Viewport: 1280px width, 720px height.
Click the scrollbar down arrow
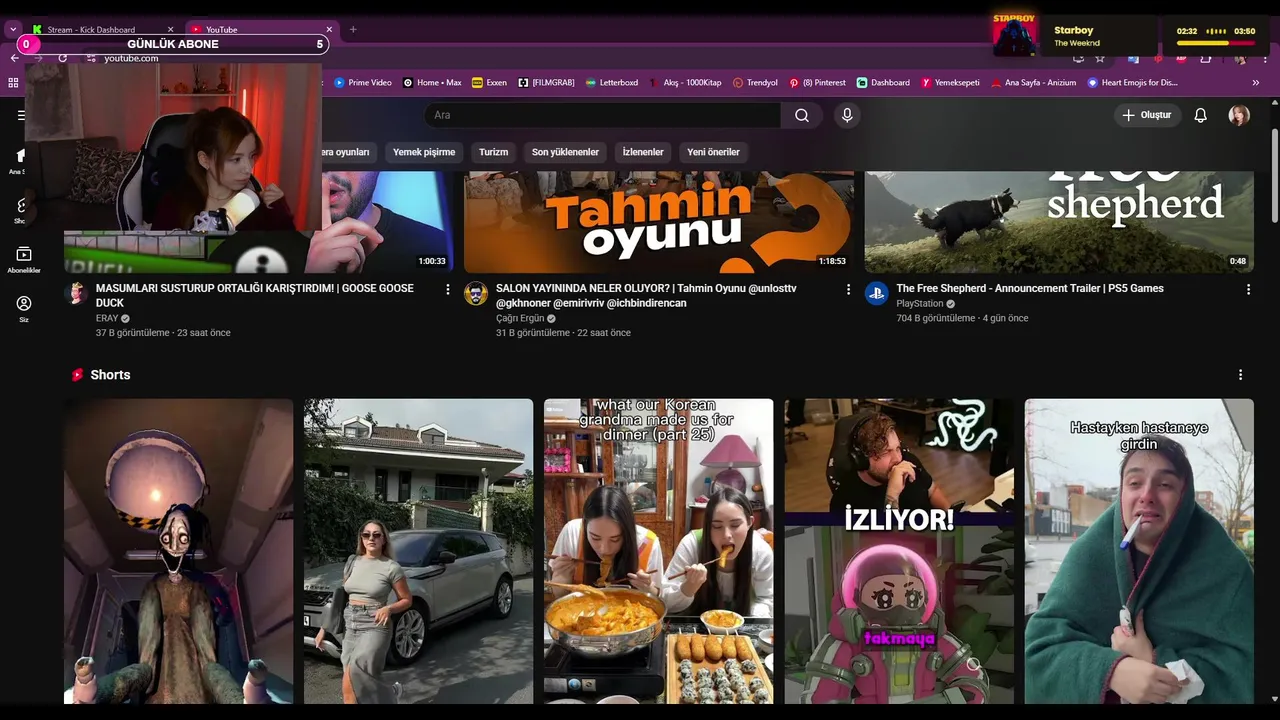[1274, 698]
